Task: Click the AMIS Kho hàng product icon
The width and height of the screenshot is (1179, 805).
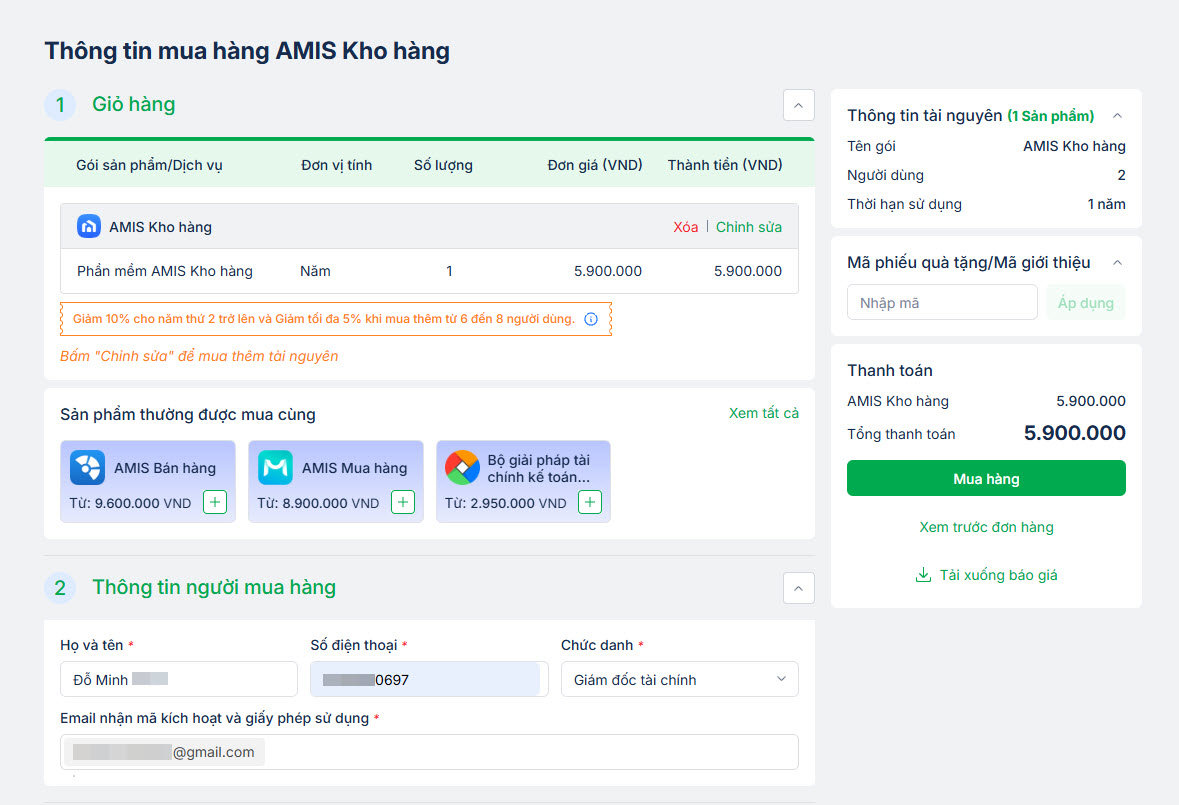Action: coord(89,227)
